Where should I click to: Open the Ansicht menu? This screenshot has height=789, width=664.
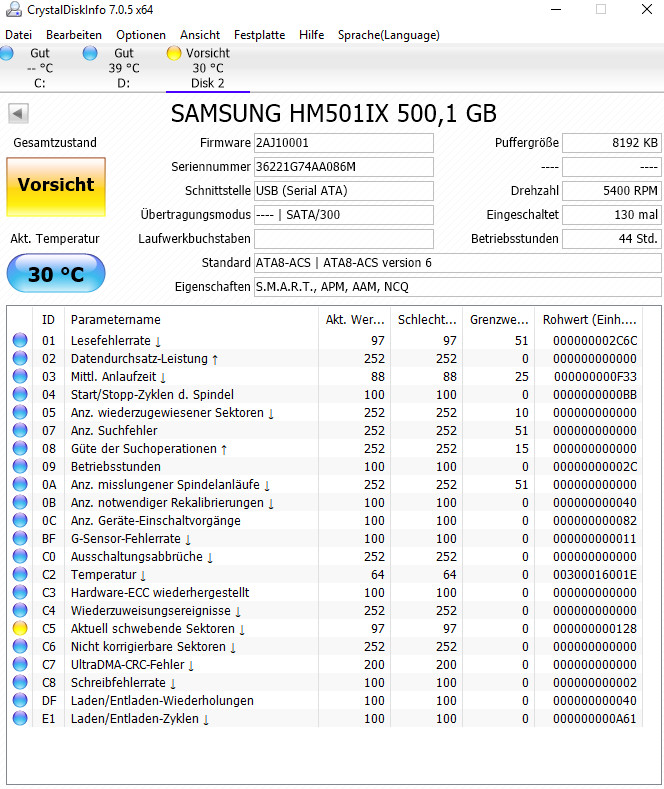click(x=200, y=35)
